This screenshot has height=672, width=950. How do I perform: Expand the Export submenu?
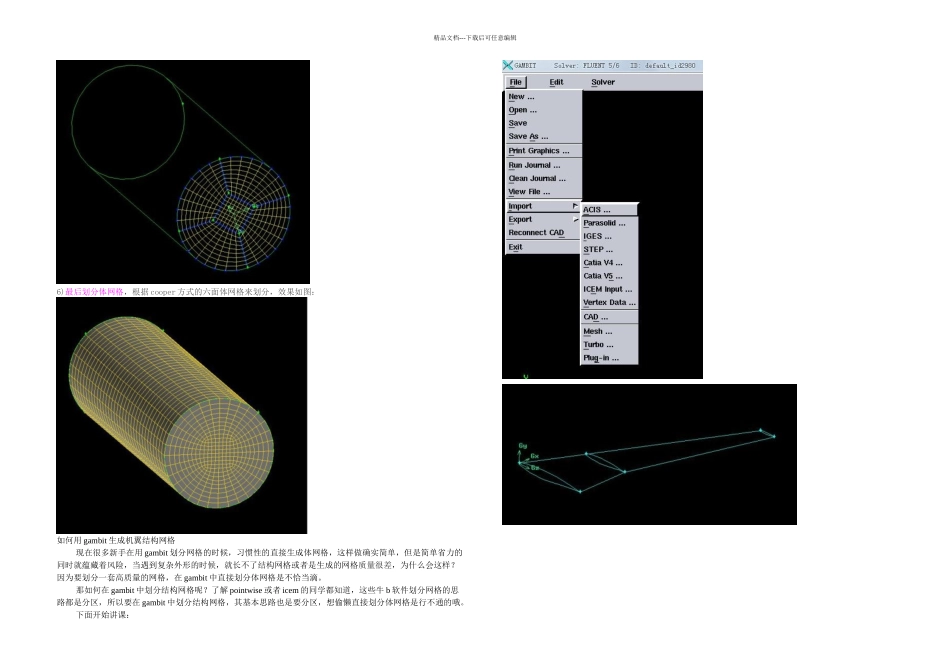pos(543,219)
